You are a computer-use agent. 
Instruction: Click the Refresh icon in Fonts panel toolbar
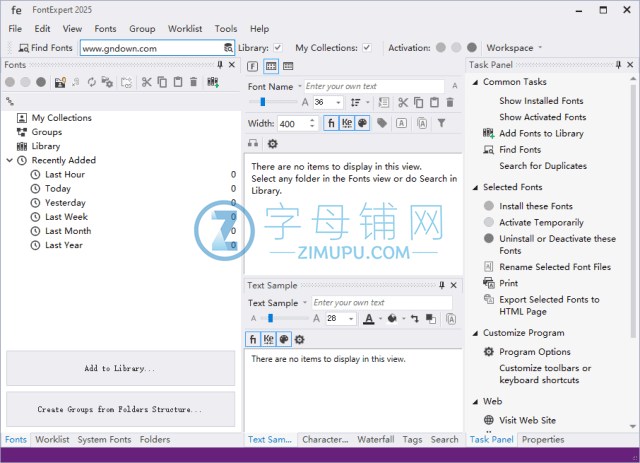click(x=91, y=82)
